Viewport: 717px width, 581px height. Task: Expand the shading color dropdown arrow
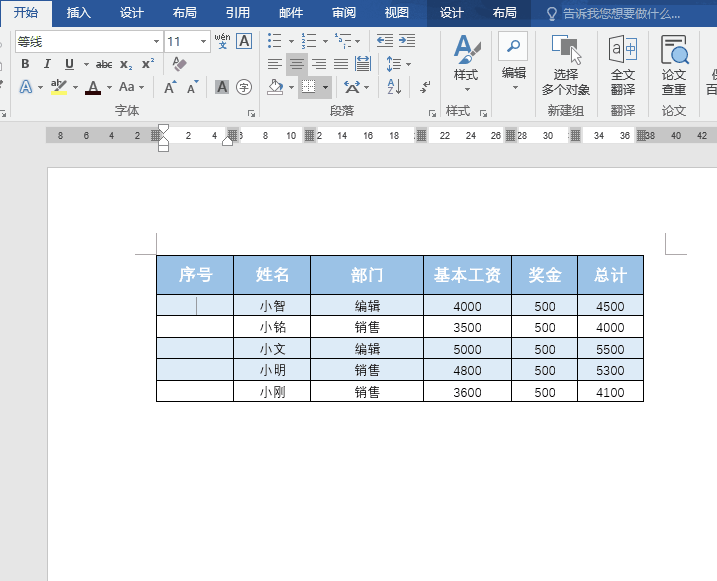click(x=291, y=87)
